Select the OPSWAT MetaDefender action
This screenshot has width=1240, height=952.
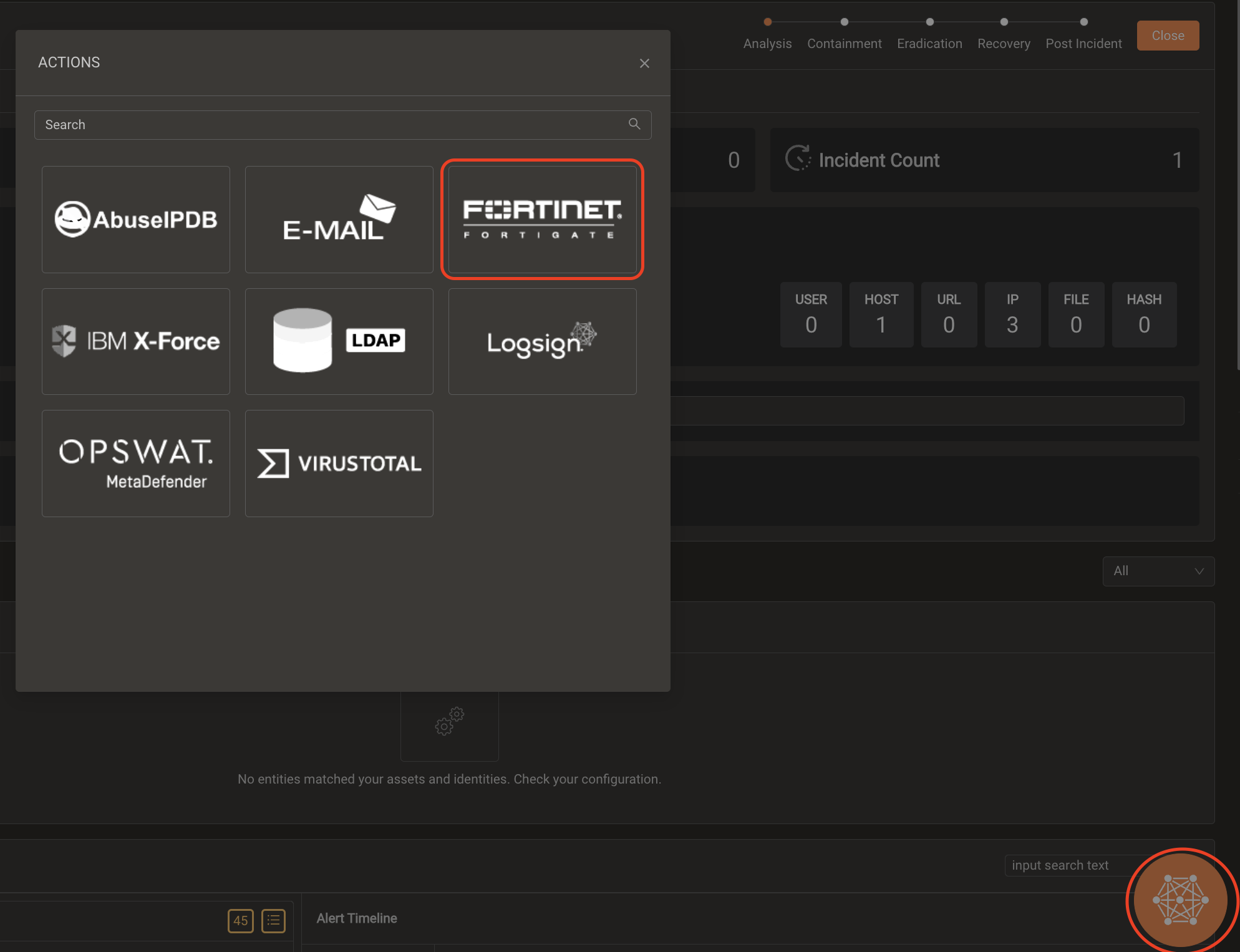point(136,464)
